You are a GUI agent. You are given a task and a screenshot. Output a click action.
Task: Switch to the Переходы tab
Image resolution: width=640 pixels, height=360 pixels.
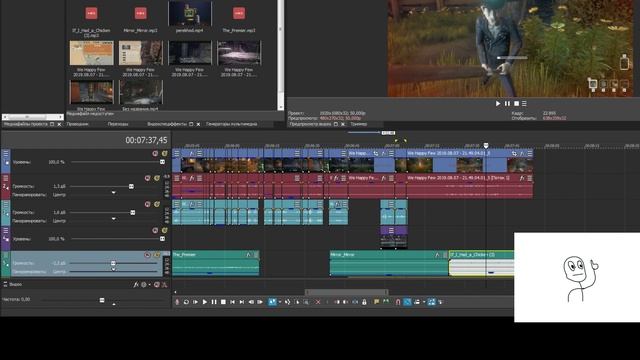coord(118,124)
